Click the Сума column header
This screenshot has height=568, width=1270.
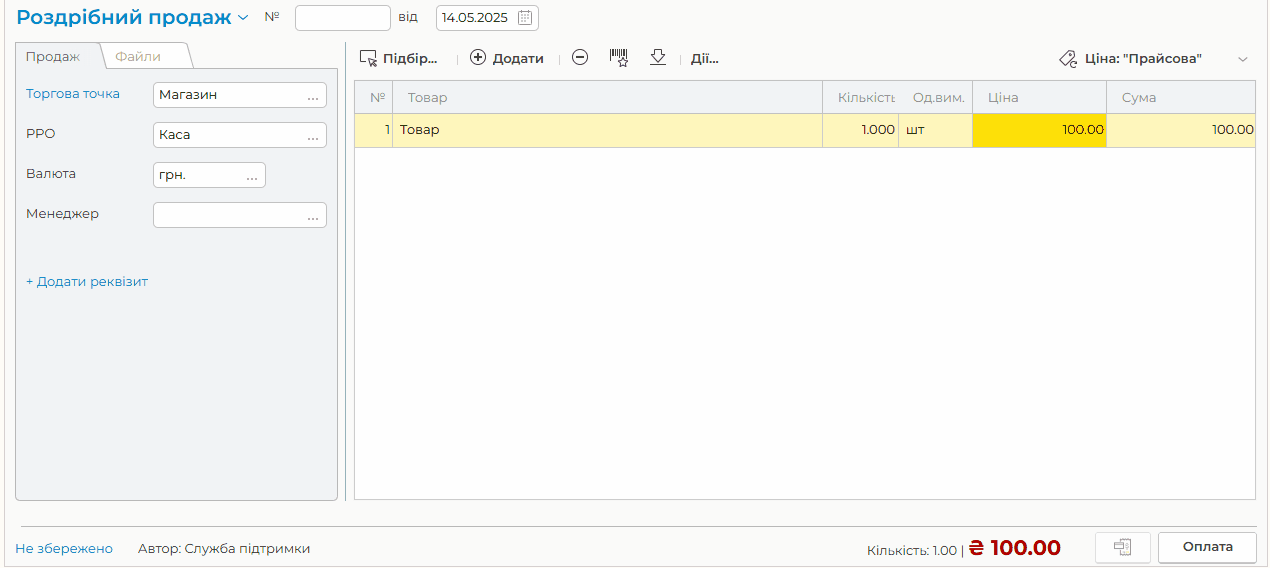click(x=1181, y=98)
